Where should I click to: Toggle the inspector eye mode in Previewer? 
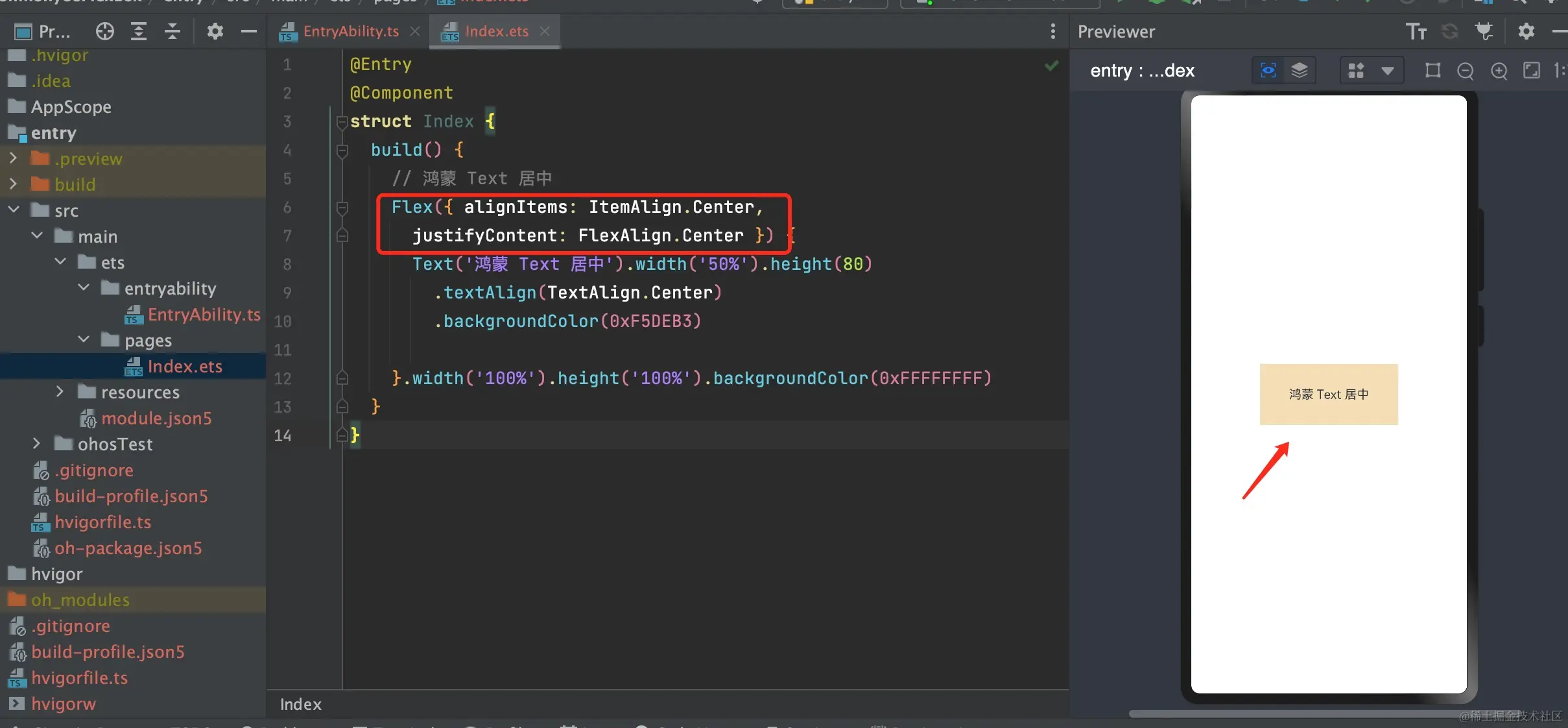(1268, 71)
